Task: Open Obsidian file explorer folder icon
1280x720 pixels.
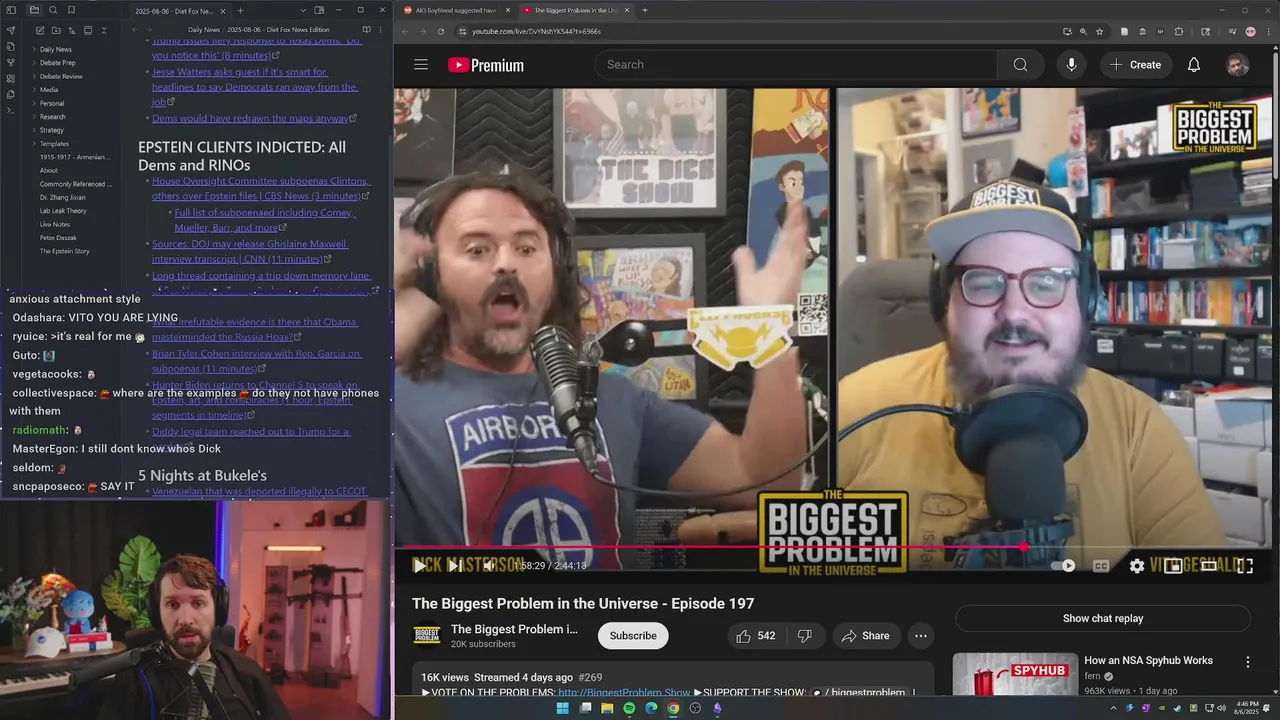Action: pos(34,10)
